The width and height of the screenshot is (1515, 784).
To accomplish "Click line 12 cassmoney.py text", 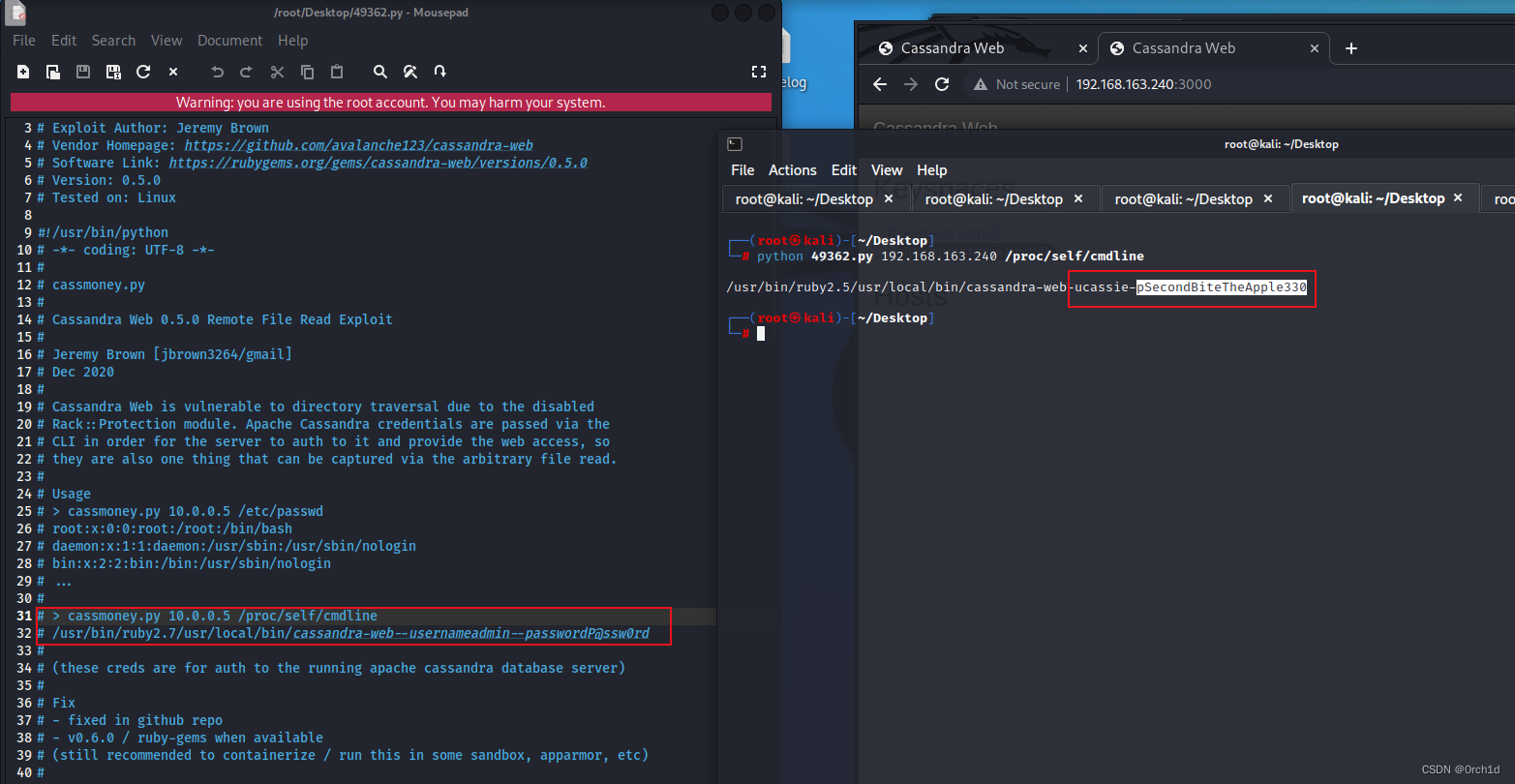I will tap(91, 285).
